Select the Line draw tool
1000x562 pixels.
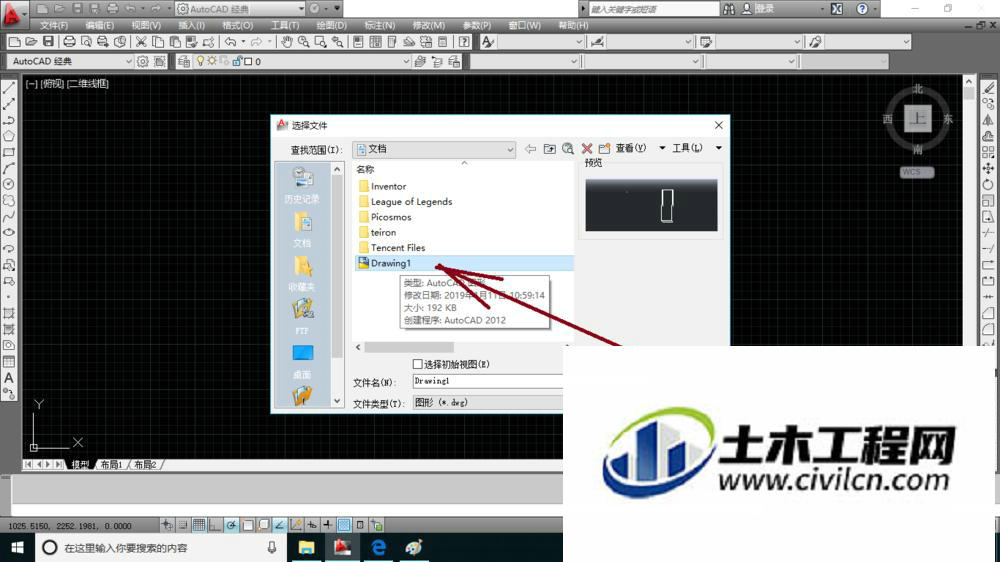point(9,88)
